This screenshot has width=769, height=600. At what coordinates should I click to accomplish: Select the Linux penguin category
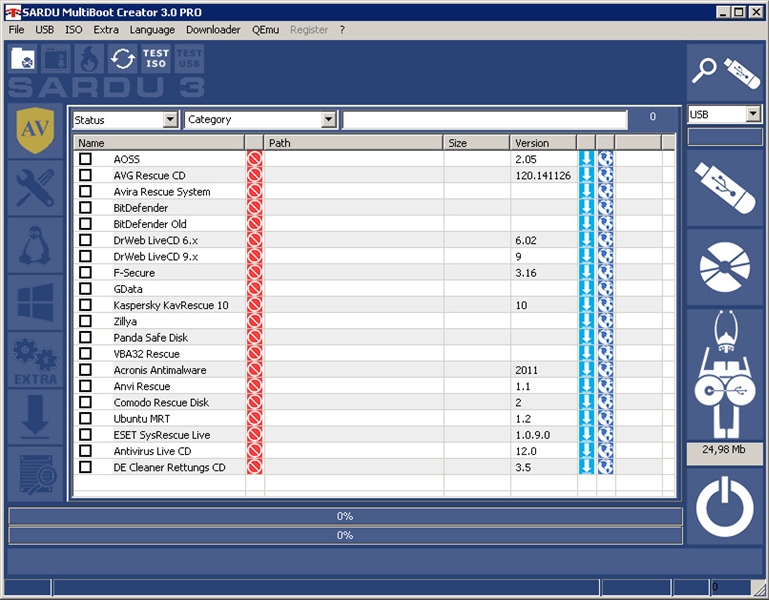[35, 245]
